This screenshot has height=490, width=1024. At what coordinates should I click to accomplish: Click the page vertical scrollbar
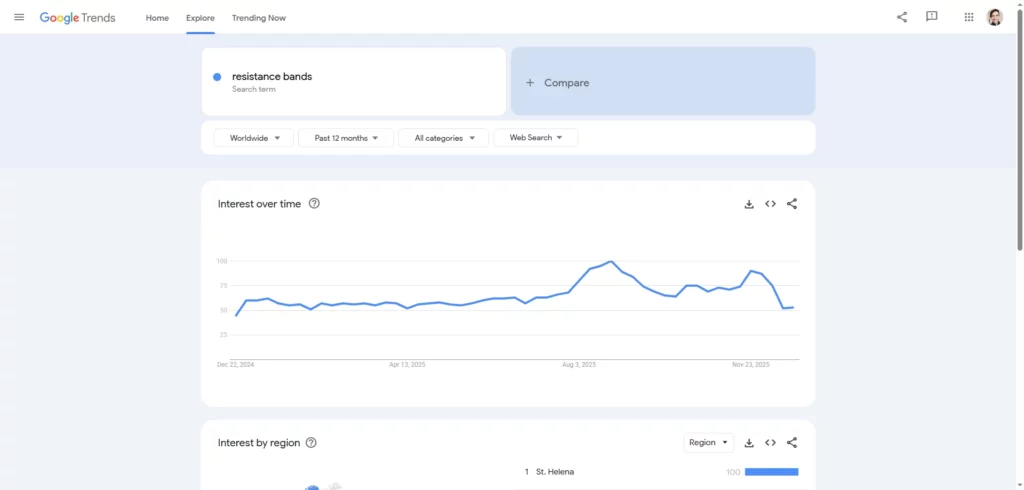(1020, 131)
